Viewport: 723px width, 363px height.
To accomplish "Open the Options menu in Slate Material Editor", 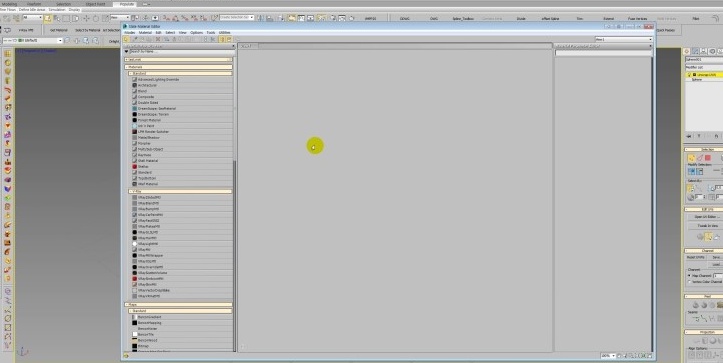I will tap(196, 33).
